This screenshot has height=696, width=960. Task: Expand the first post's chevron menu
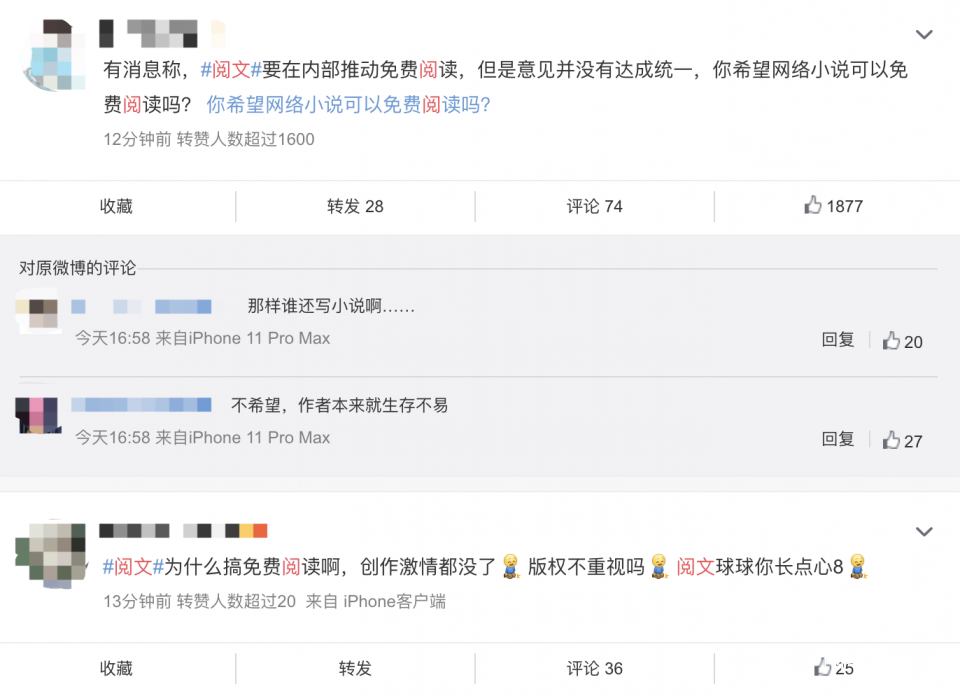pyautogui.click(x=924, y=35)
